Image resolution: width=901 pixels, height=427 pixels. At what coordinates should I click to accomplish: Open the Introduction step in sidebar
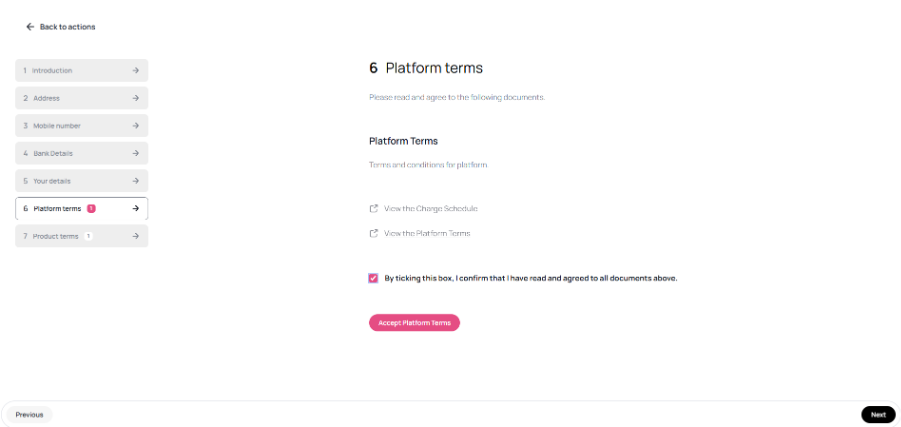[x=82, y=71]
